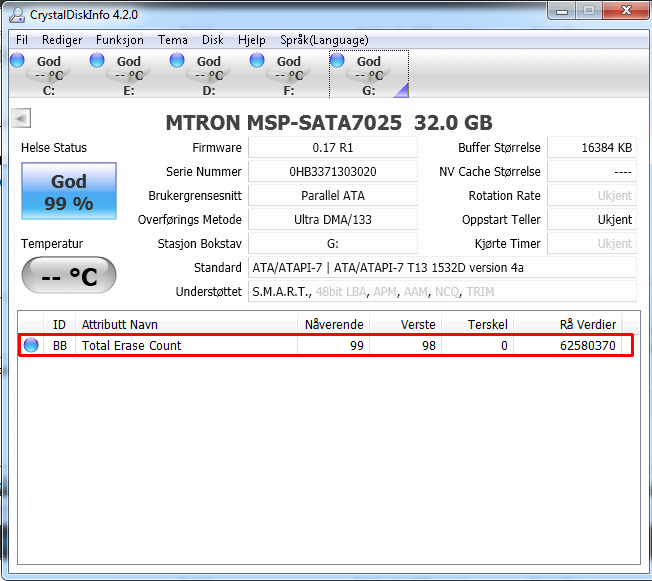
Task: Click the Kjørte Timer Ukjent field
Action: [592, 244]
